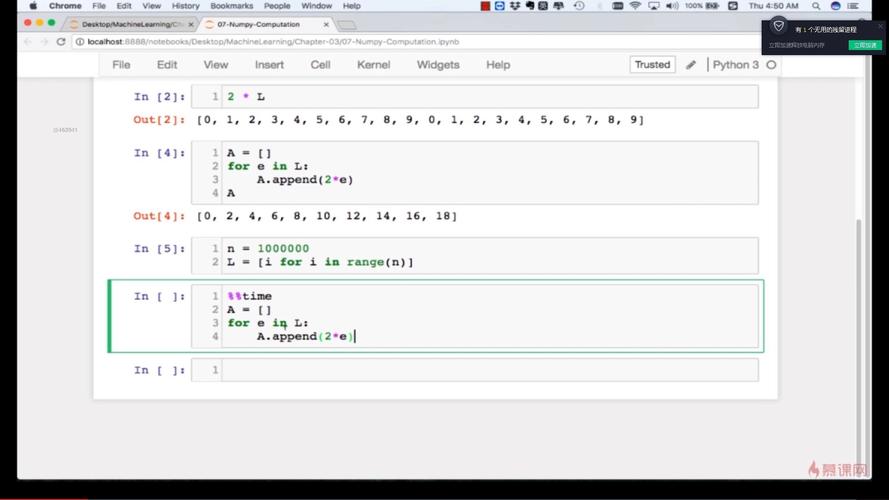Click the green button in the popup notification
The height and width of the screenshot is (500, 889).
click(x=864, y=45)
